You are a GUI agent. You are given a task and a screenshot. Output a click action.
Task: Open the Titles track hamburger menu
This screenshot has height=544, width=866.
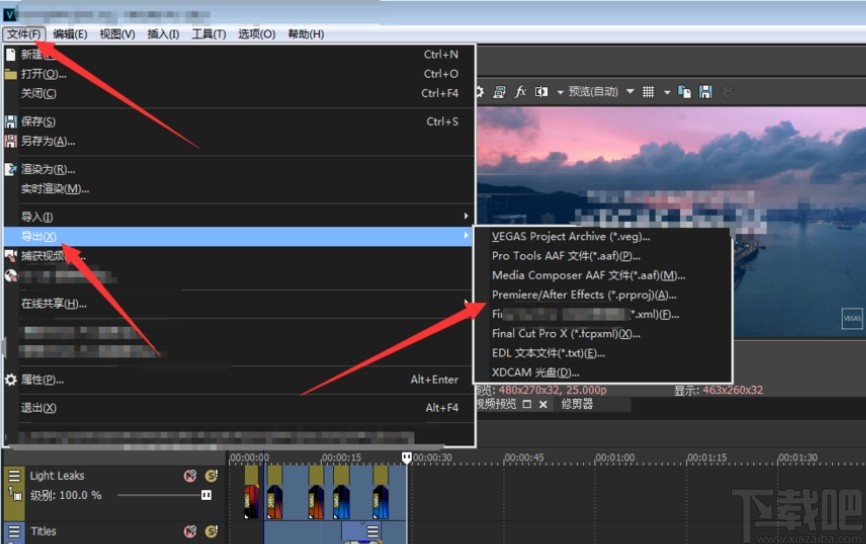coord(14,531)
